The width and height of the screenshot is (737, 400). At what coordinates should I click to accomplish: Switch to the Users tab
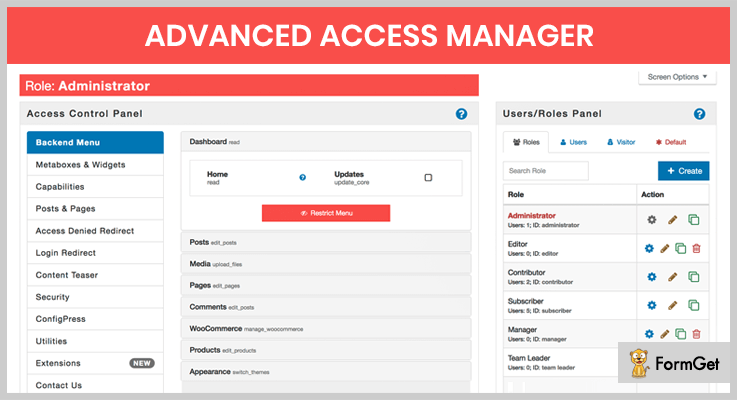(x=574, y=142)
